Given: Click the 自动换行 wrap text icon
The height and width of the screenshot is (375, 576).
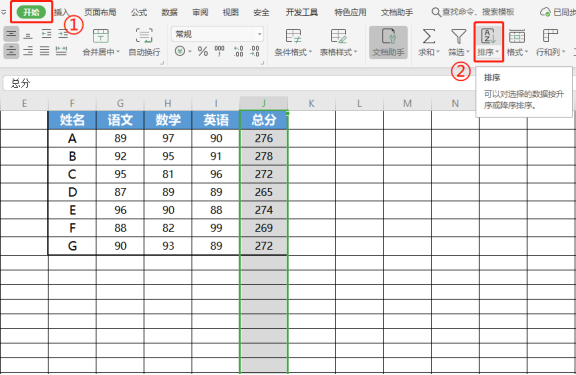Looking at the screenshot, I should click(x=144, y=36).
